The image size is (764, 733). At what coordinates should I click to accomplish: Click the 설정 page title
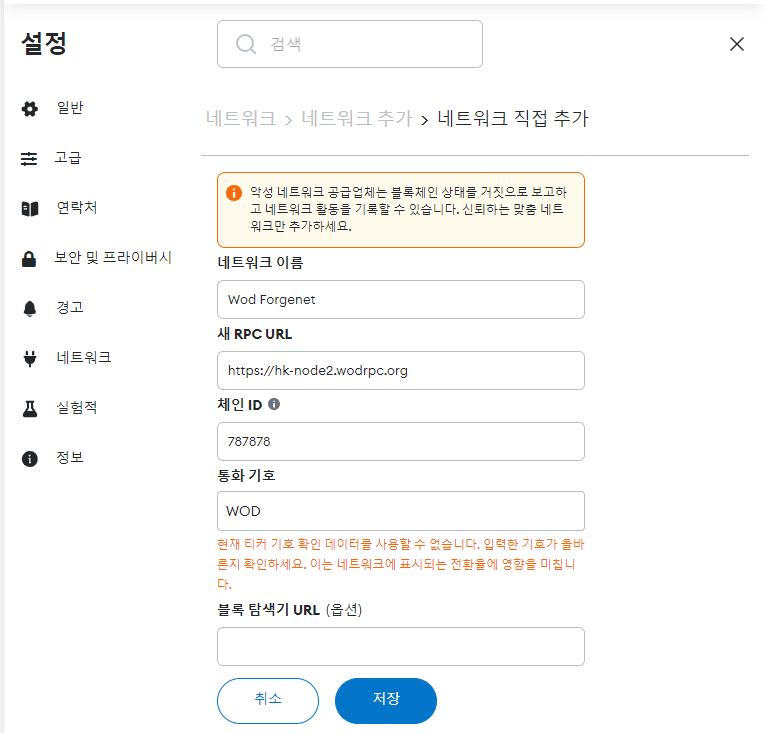point(44,44)
